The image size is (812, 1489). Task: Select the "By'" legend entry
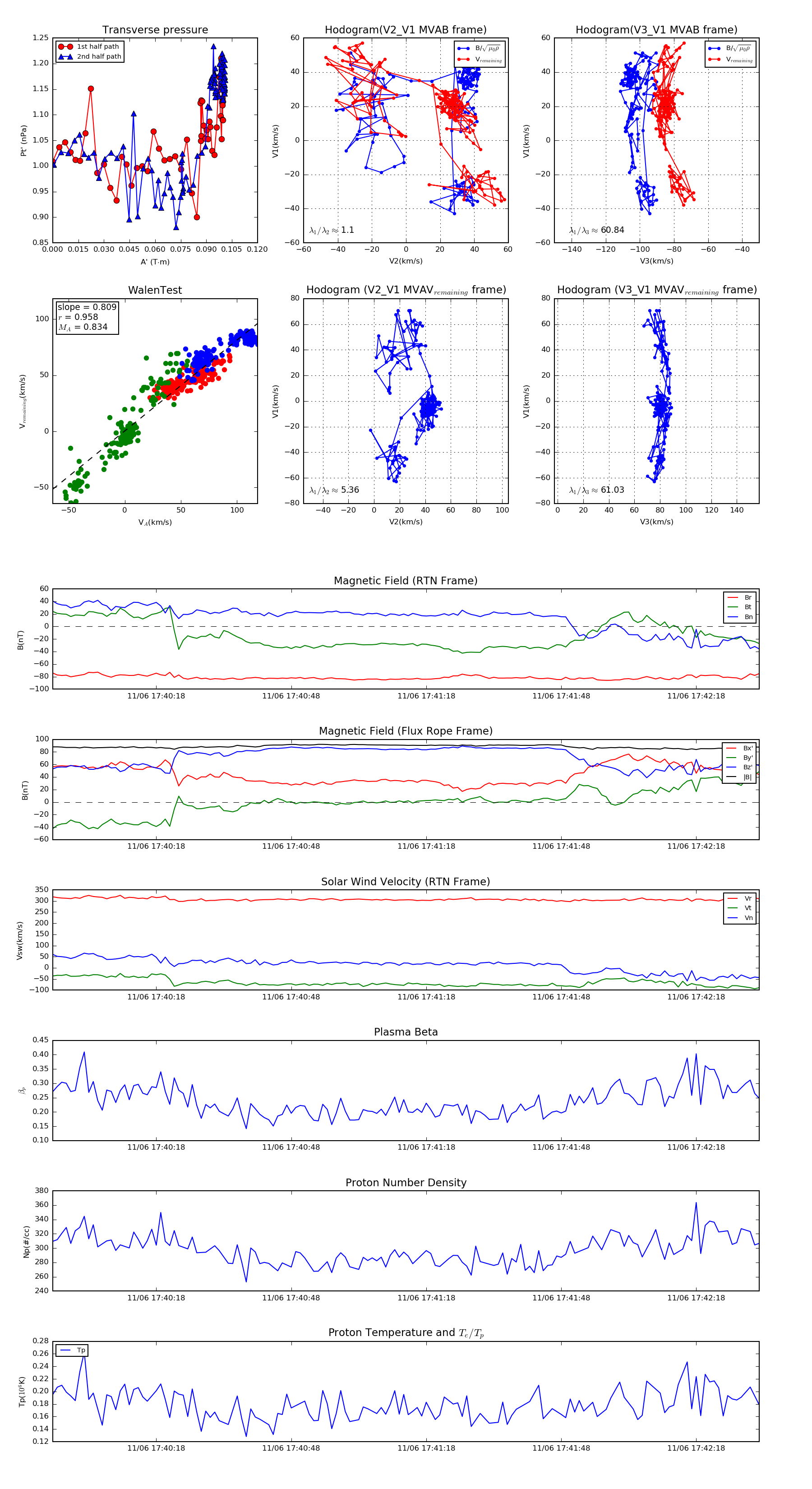coord(739,758)
